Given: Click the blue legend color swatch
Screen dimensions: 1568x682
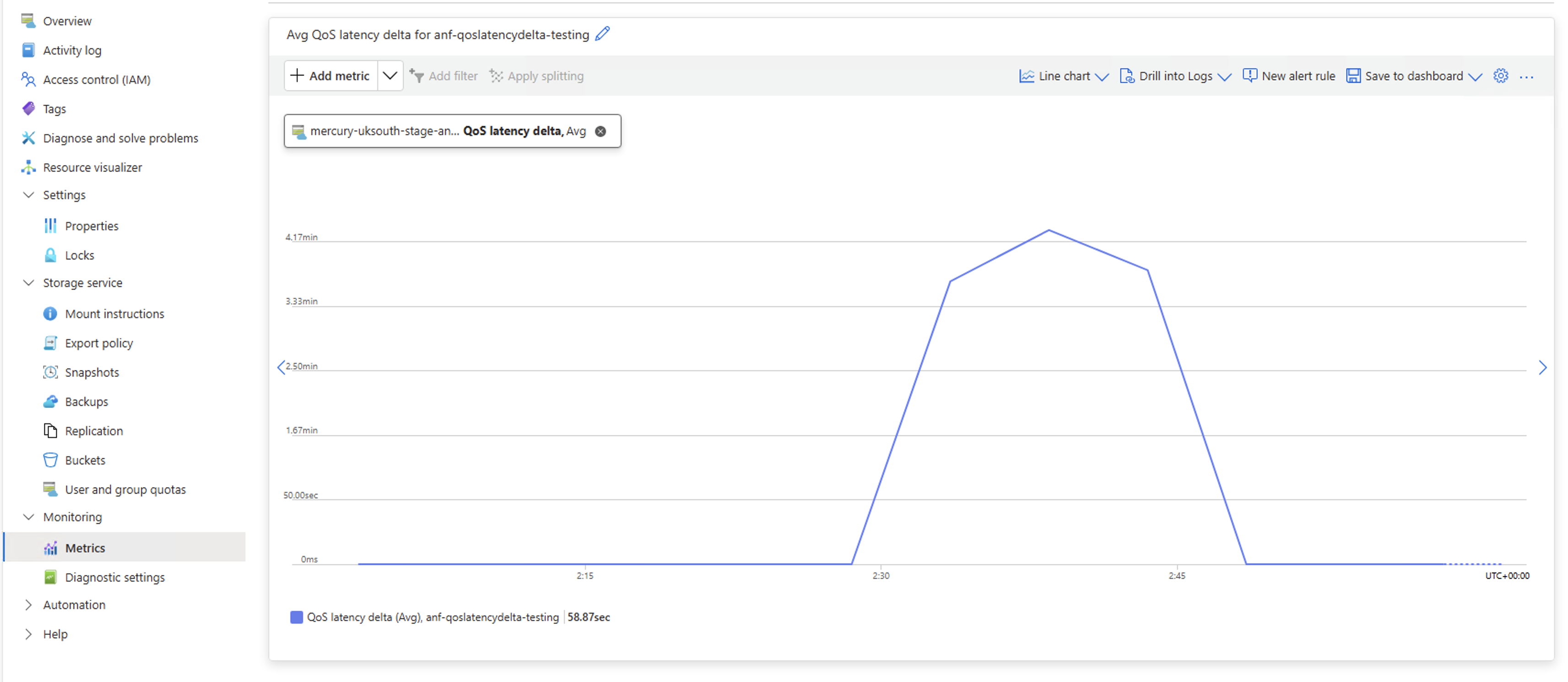Looking at the screenshot, I should coord(297,617).
